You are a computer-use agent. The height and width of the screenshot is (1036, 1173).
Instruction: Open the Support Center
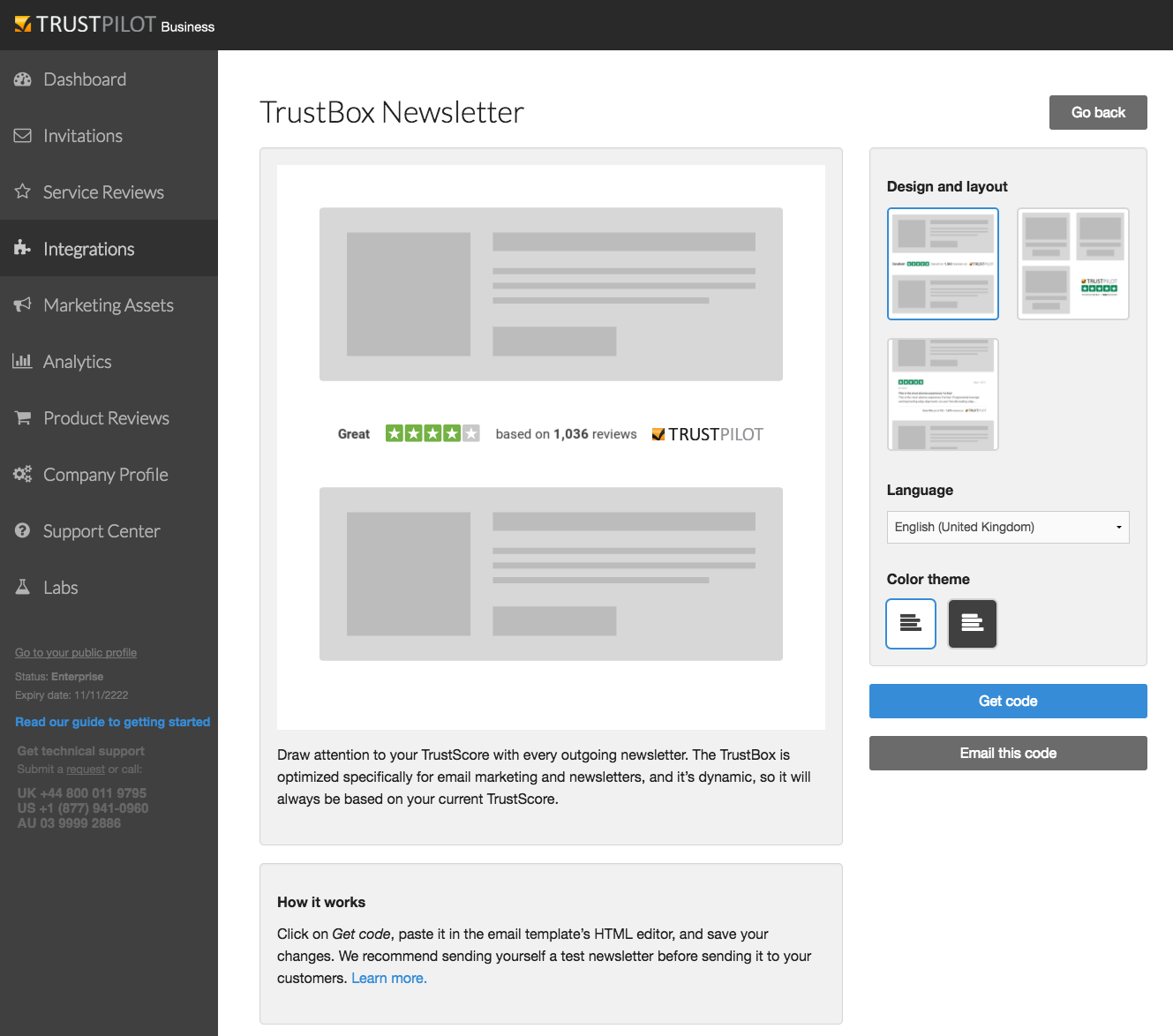109,531
